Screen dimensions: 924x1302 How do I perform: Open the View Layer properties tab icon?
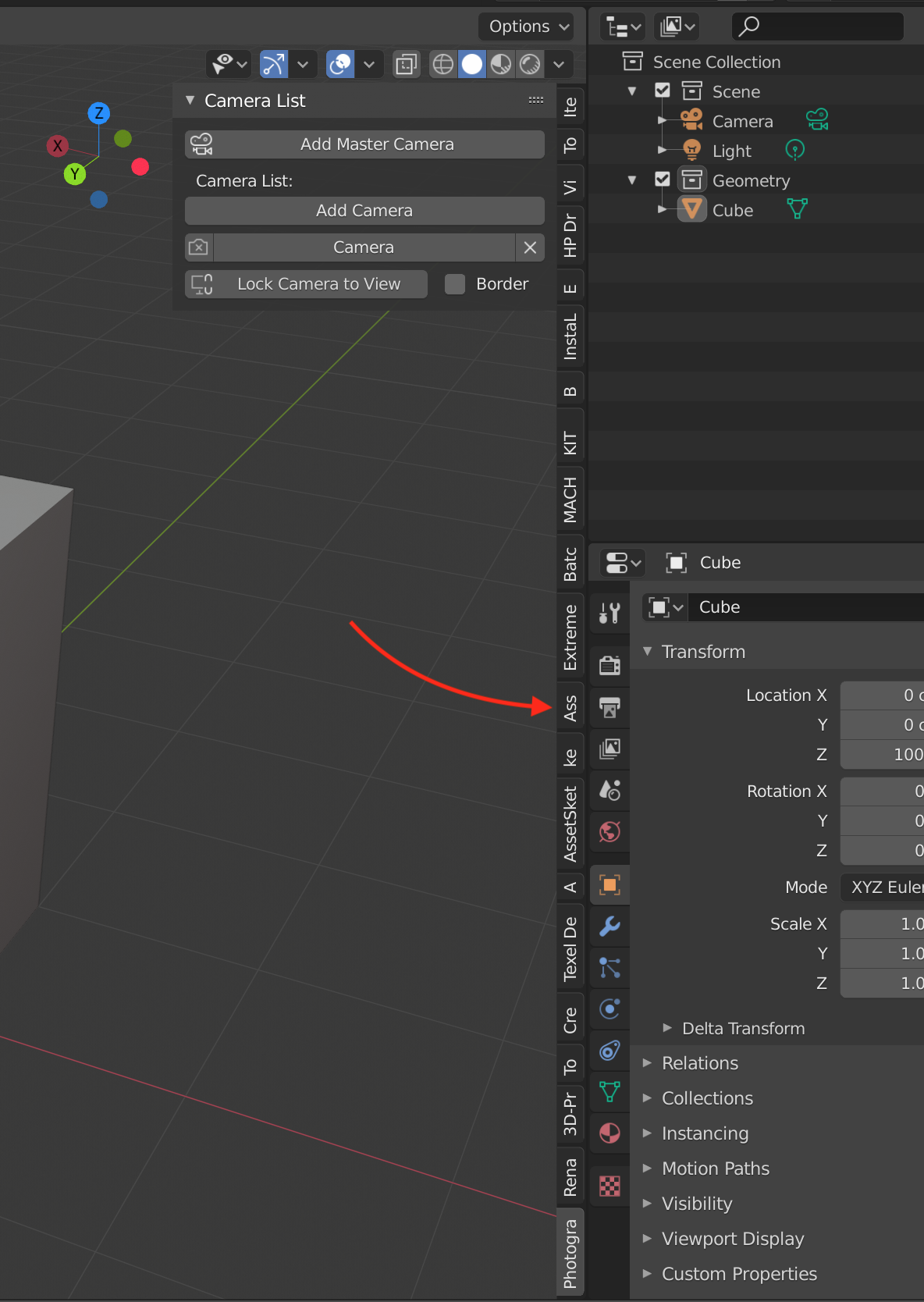[x=609, y=749]
